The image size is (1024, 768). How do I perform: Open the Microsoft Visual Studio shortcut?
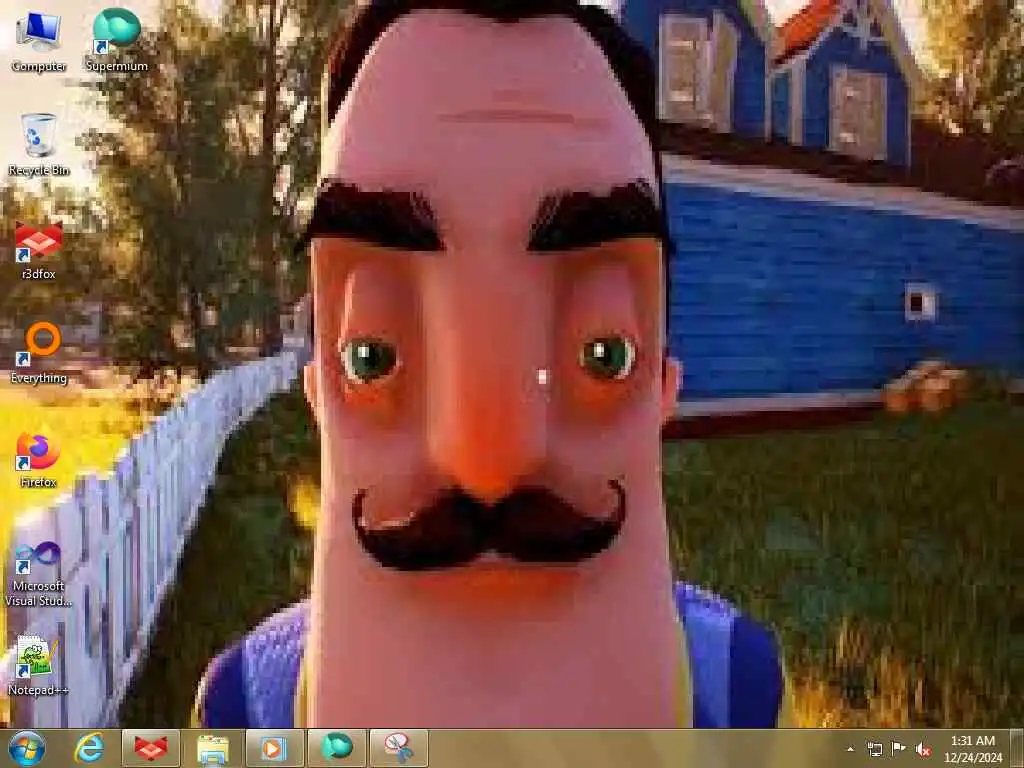pos(39,573)
